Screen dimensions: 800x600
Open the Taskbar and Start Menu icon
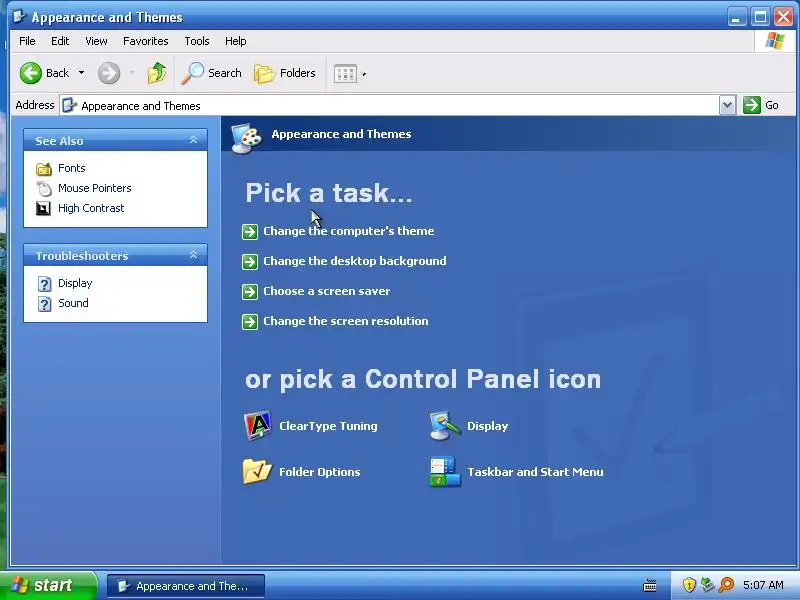point(445,472)
